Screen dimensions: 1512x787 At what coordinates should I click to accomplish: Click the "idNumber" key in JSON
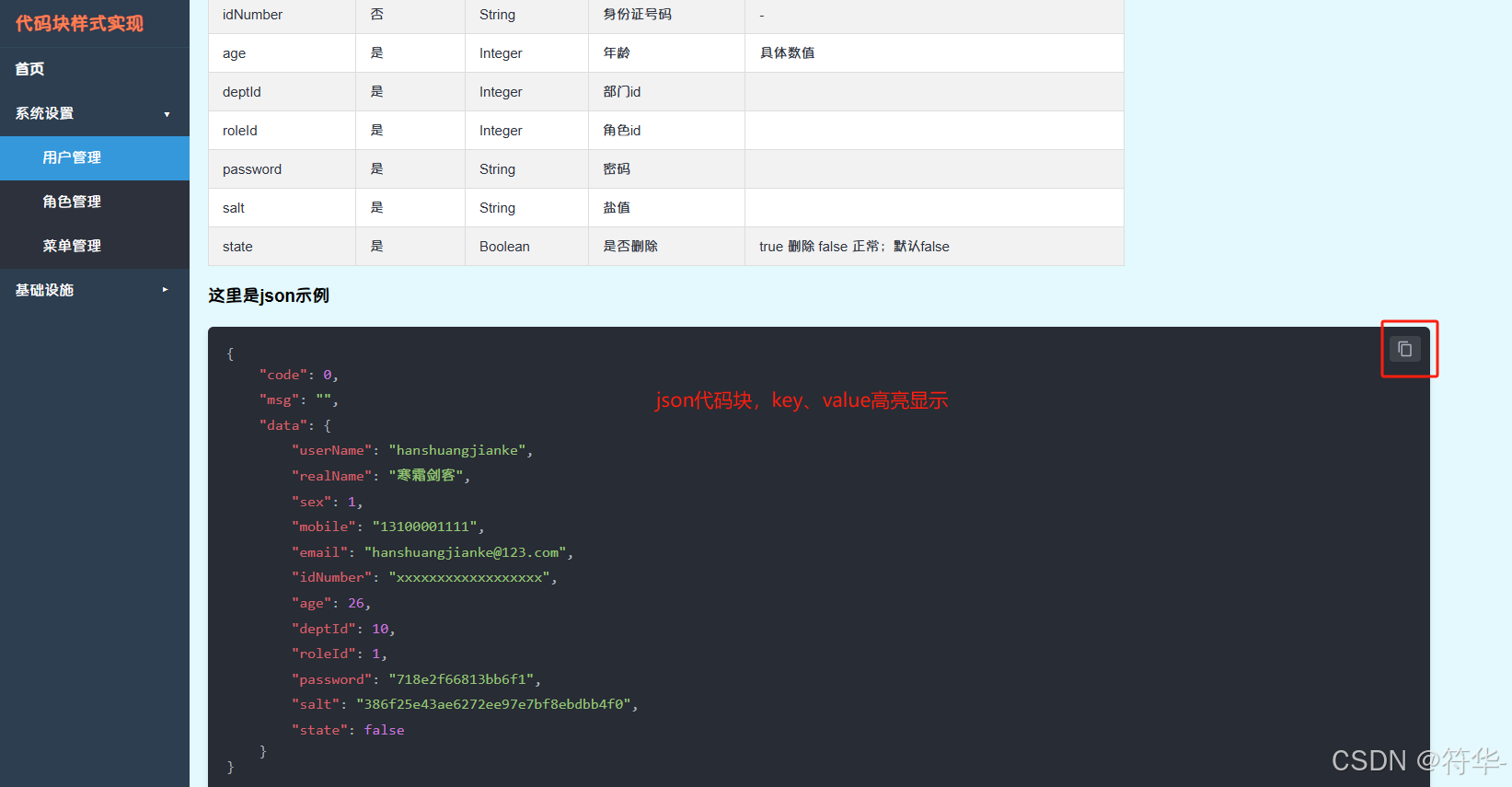331,577
